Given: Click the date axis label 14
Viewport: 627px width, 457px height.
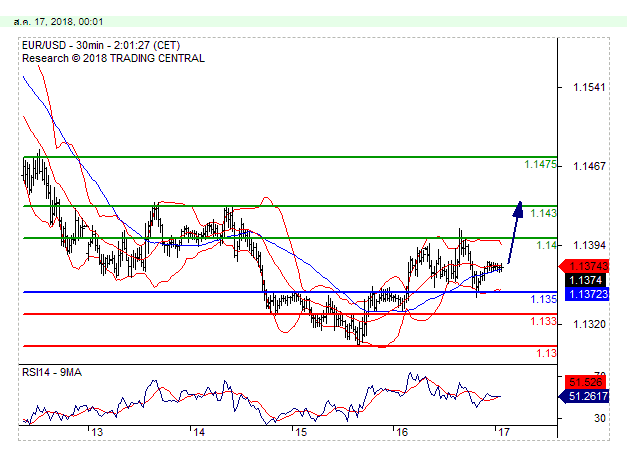Looking at the screenshot, I should tap(199, 432).
